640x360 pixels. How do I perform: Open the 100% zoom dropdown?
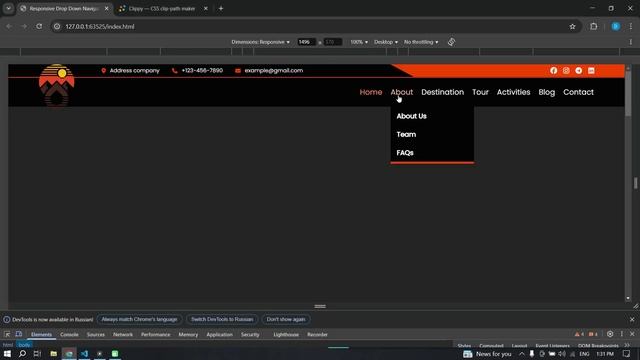click(359, 42)
